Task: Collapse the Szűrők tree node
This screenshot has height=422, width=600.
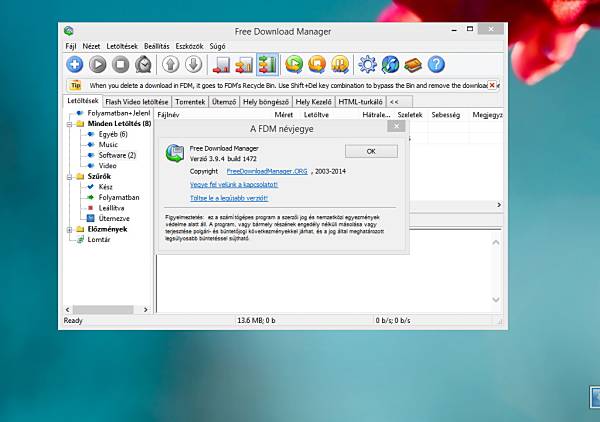Action: (69, 177)
